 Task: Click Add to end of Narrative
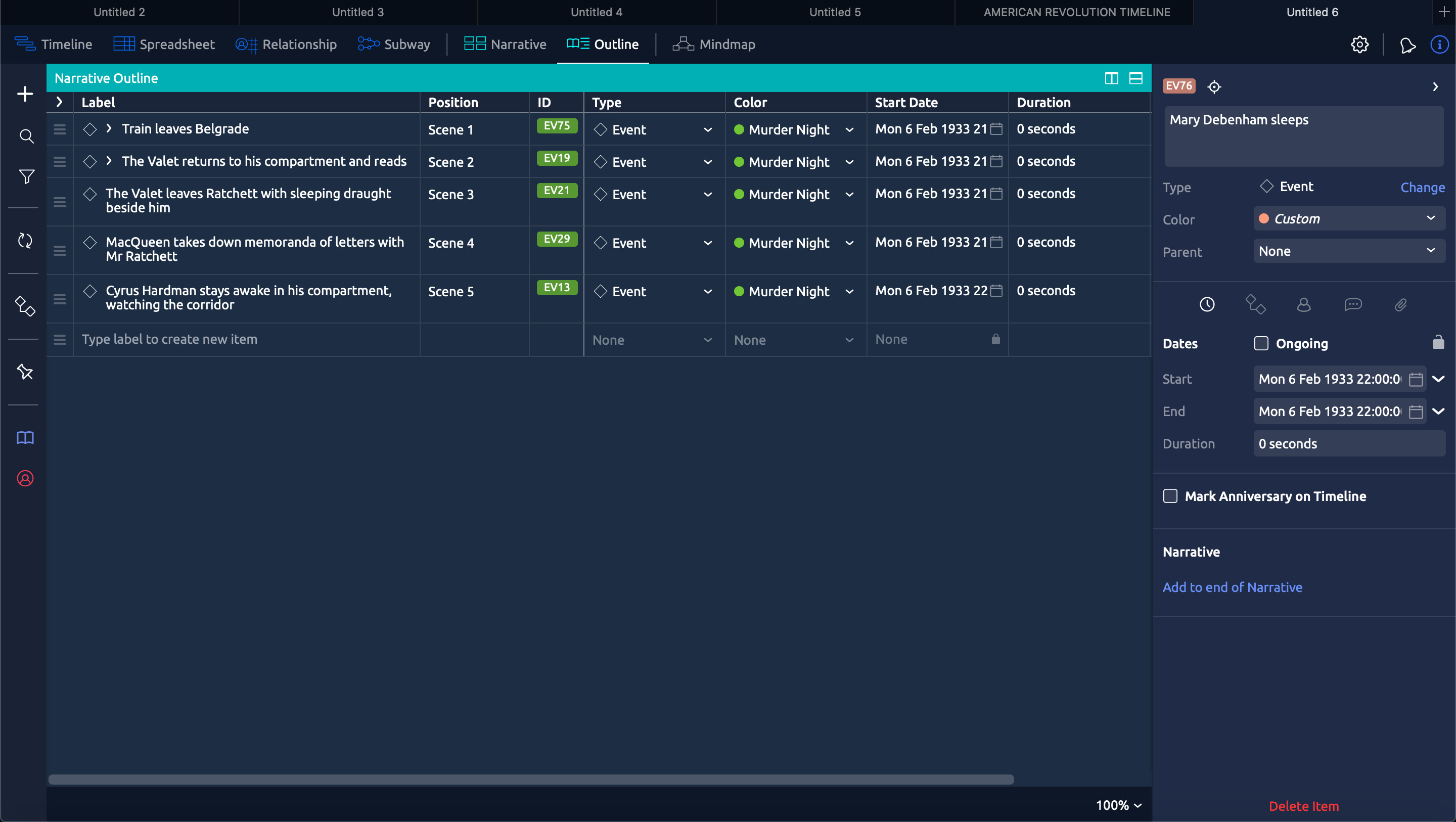pos(1232,587)
